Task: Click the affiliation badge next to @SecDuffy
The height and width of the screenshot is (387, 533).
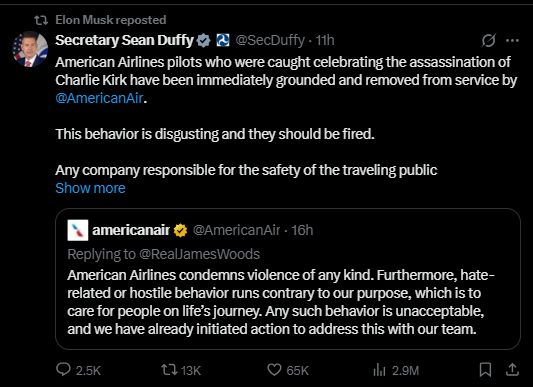Action: coord(223,40)
